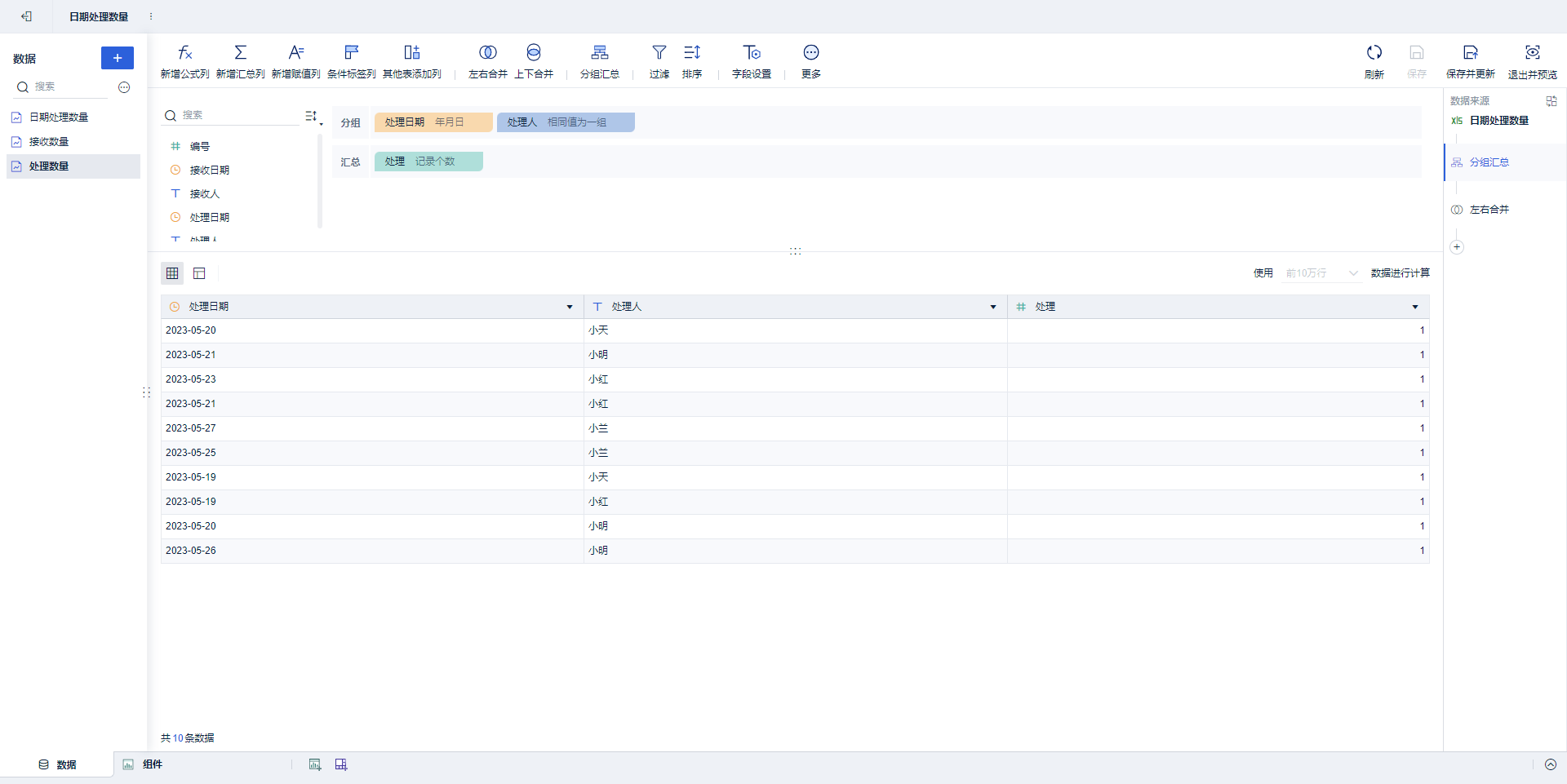Open the 处理日期 column header dropdown
This screenshot has height=784, width=1567.
click(x=570, y=307)
